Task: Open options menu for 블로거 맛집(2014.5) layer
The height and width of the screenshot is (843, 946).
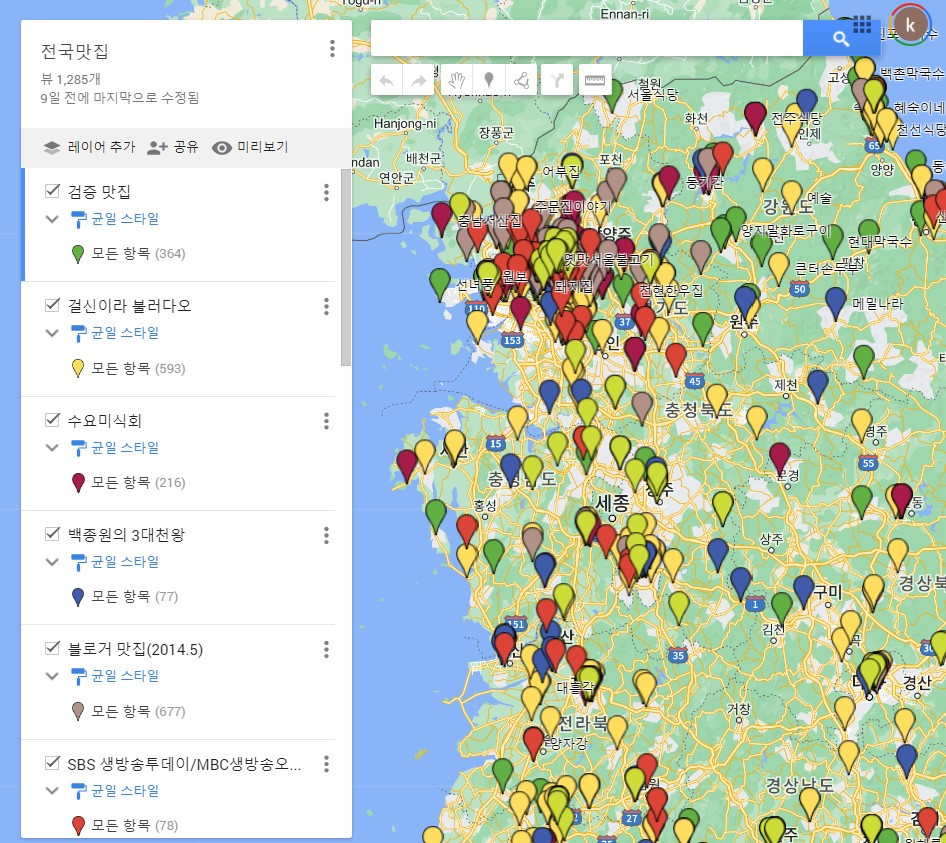Action: pos(326,649)
